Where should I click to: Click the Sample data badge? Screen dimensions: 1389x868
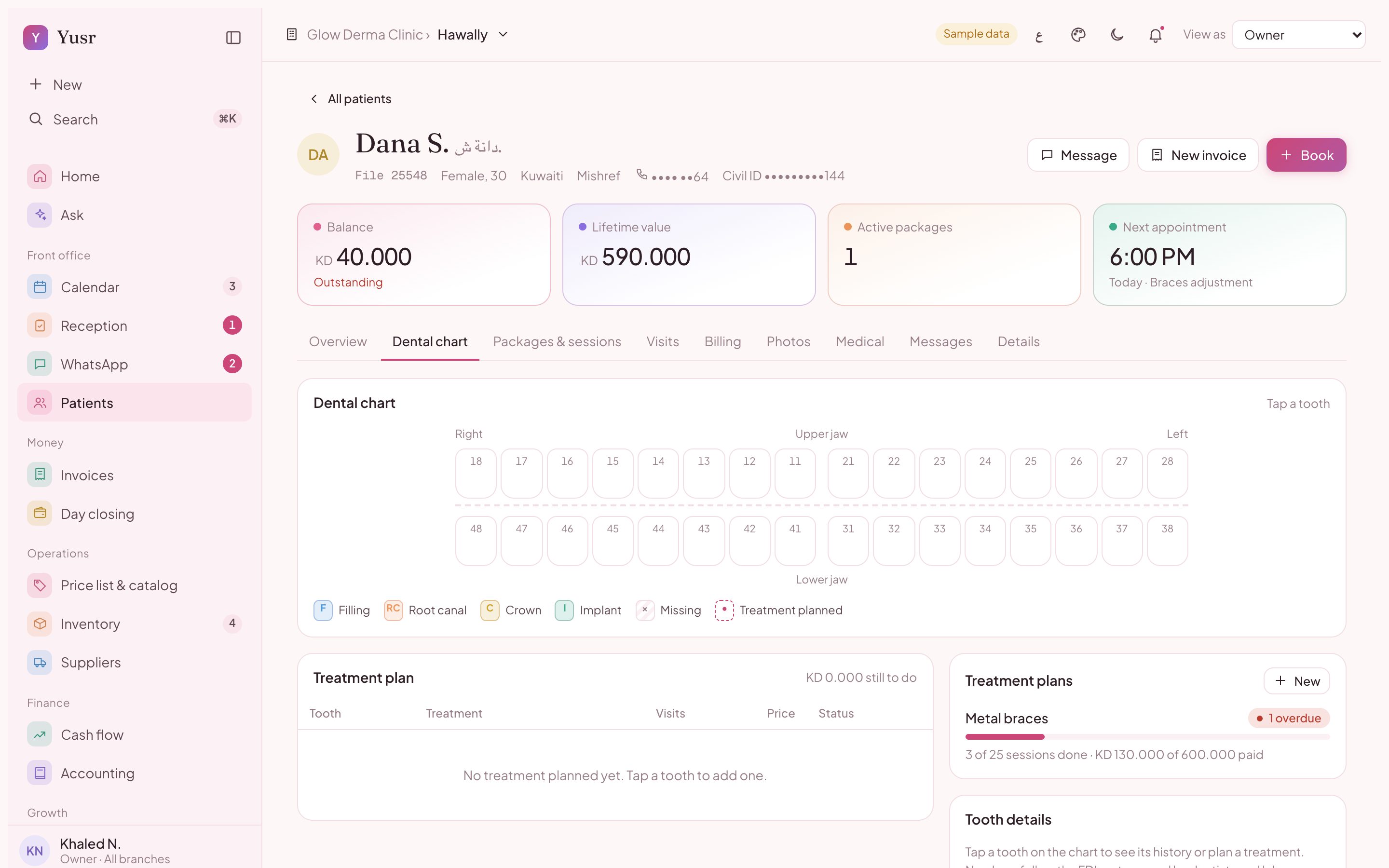tap(976, 34)
